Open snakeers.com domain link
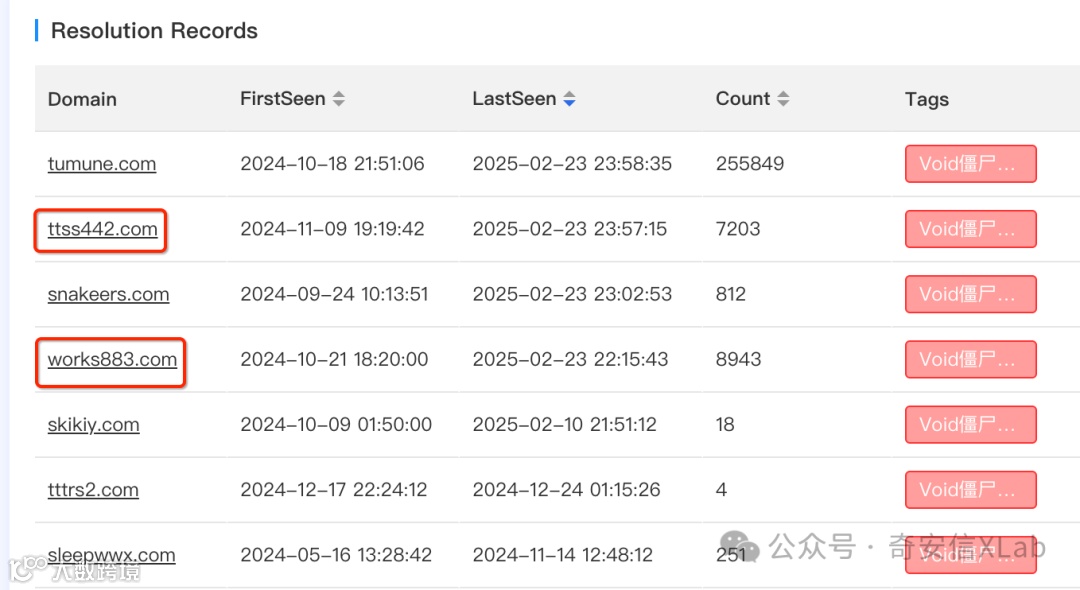Image resolution: width=1080 pixels, height=590 pixels. pyautogui.click(x=108, y=294)
